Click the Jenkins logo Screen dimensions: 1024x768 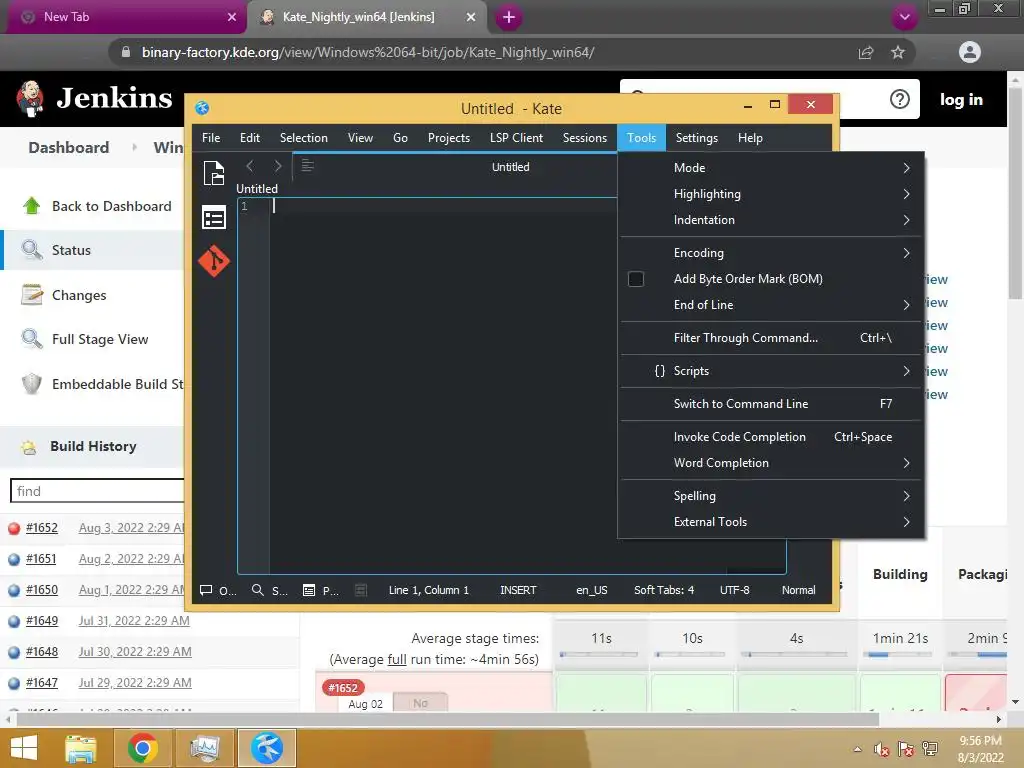(94, 99)
